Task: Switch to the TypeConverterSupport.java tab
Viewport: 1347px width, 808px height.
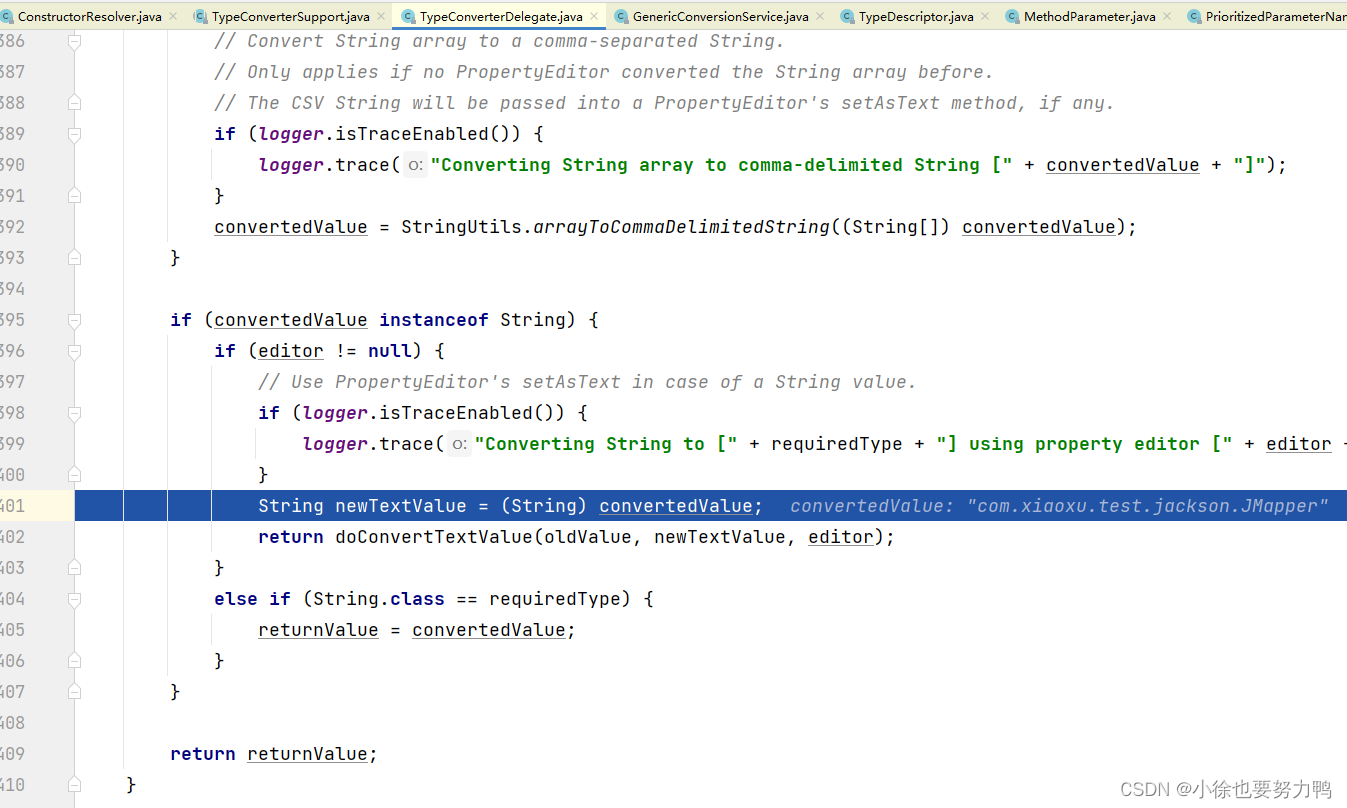Action: point(290,17)
